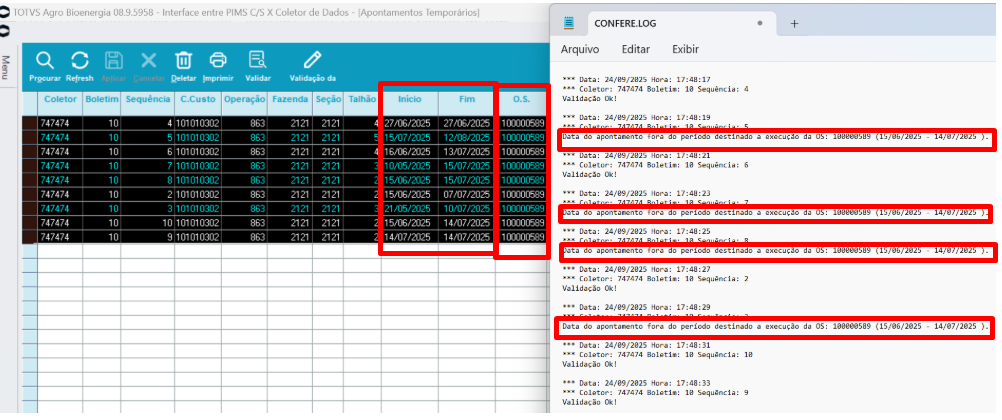Image resolution: width=1002 pixels, height=420 pixels.
Task: Select Início cell 21/05/2025
Action: click(410, 208)
